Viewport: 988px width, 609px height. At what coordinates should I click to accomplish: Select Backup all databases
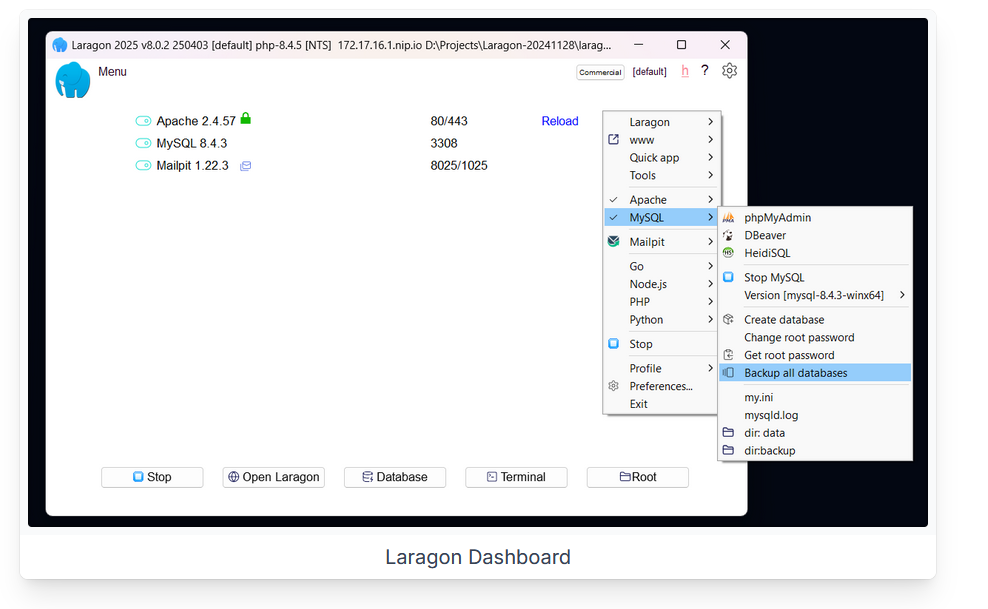click(795, 373)
